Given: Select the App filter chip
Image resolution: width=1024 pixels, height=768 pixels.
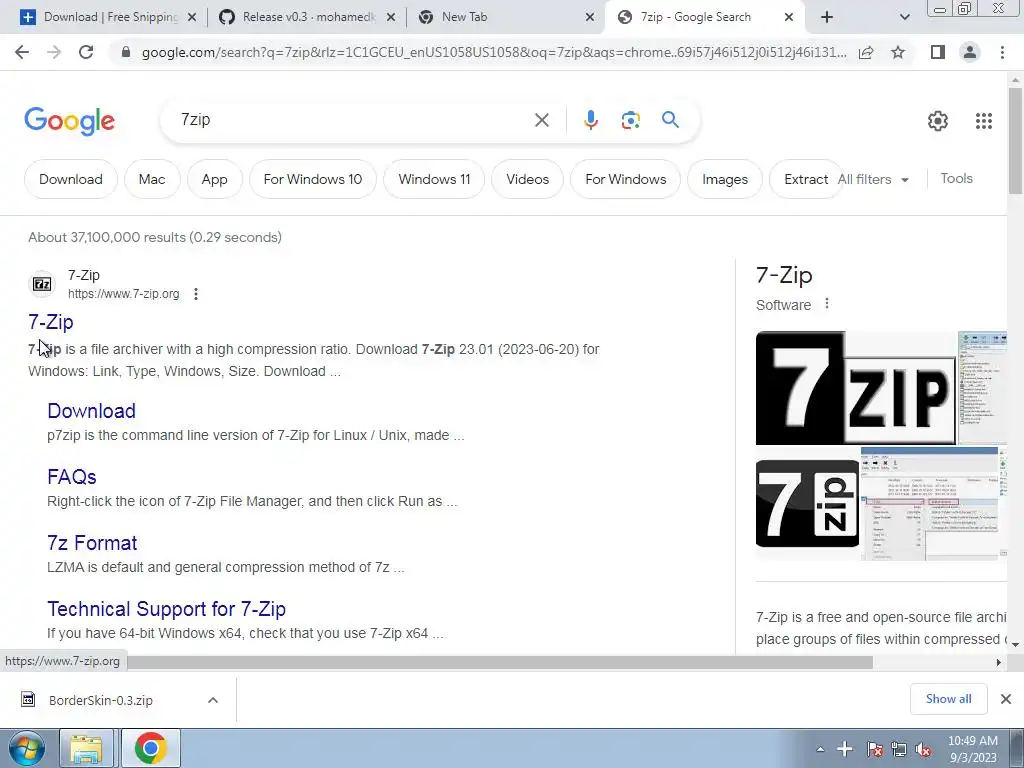Looking at the screenshot, I should click(x=214, y=179).
